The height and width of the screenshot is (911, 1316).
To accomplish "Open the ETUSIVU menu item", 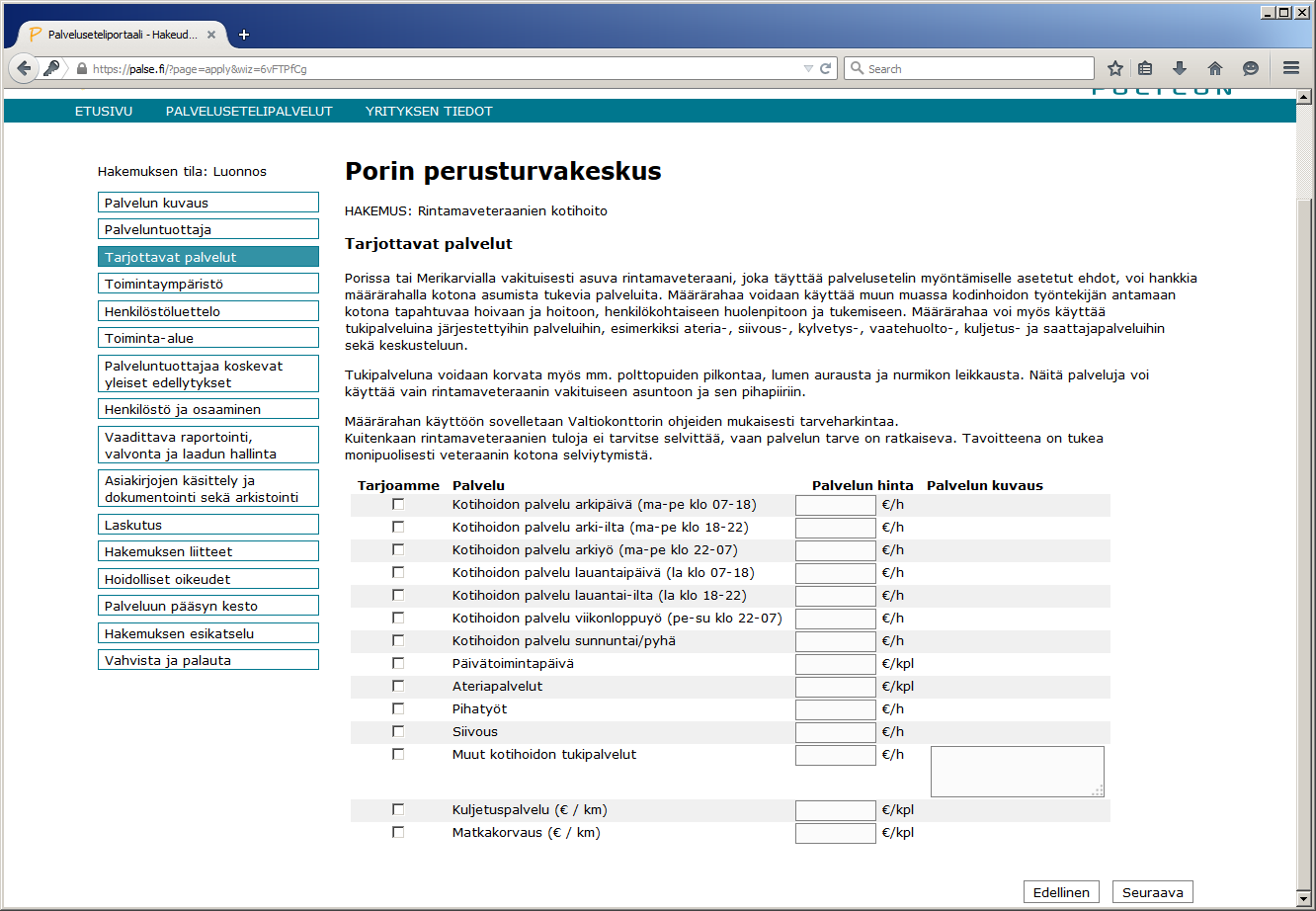I will (x=104, y=112).
